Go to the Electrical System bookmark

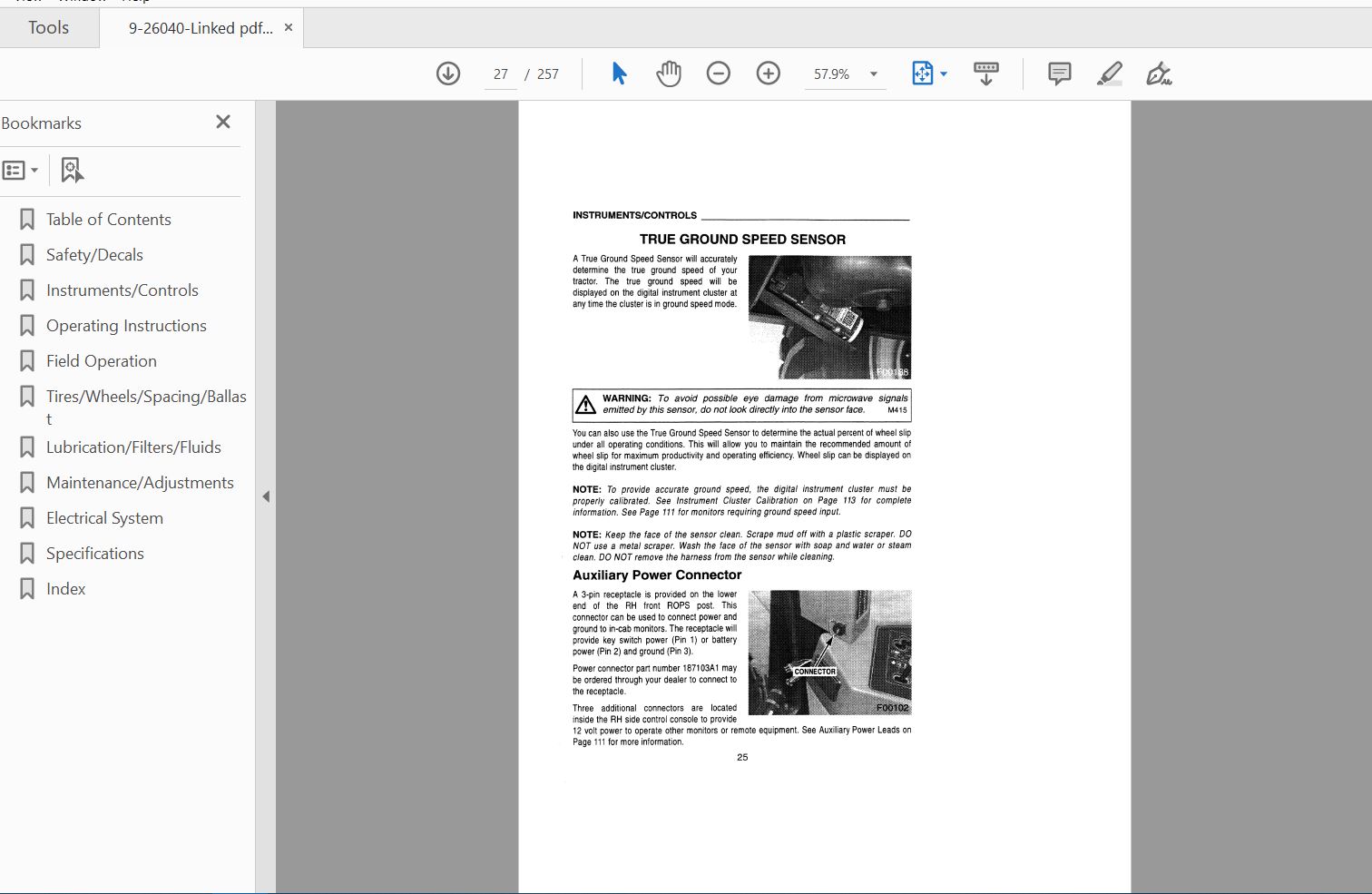coord(104,518)
